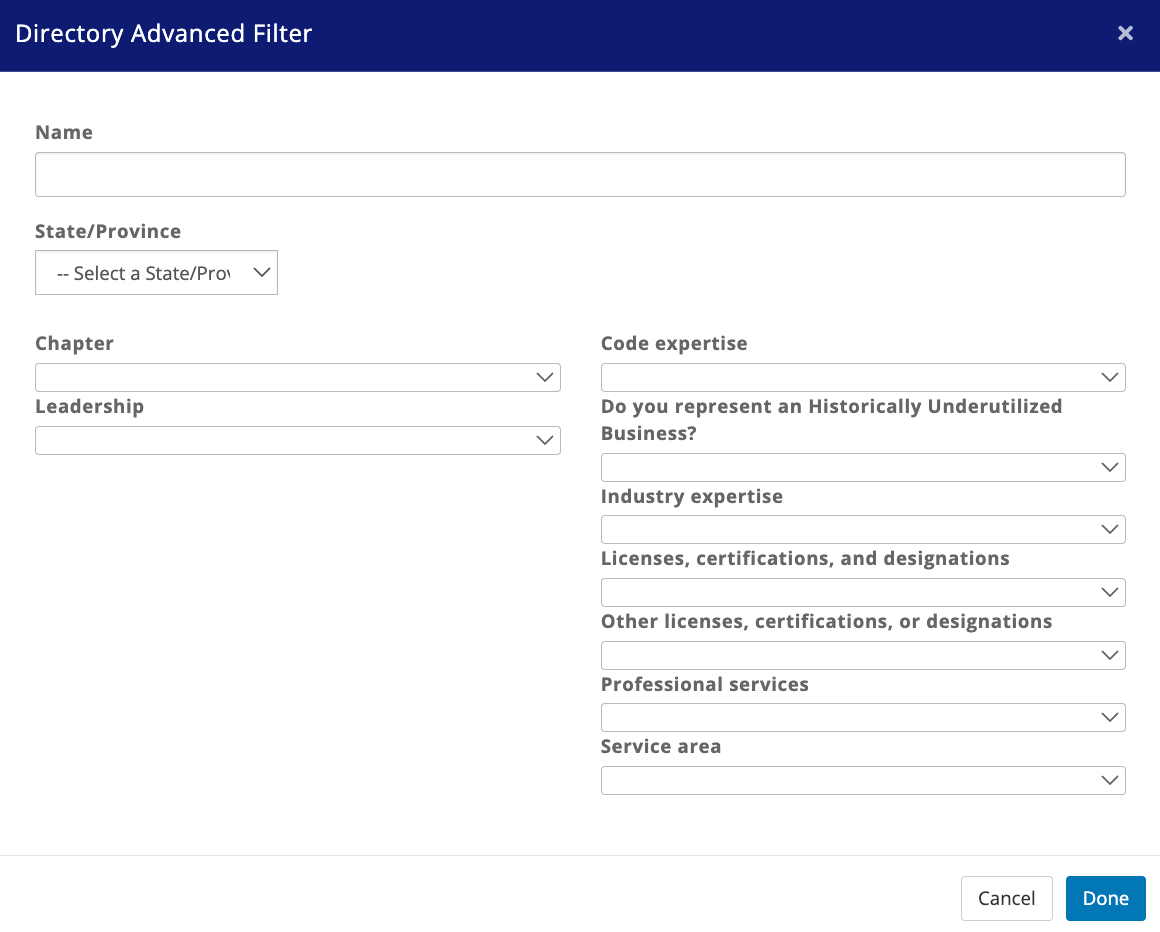Open the Licenses, certifications, and designations dropdown

(863, 592)
